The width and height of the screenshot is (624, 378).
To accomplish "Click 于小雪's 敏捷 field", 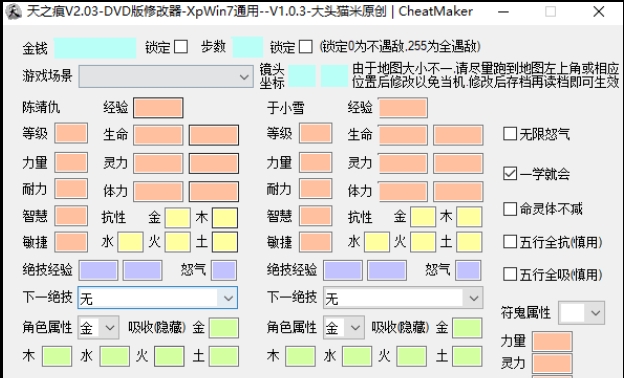I will coord(316,242).
